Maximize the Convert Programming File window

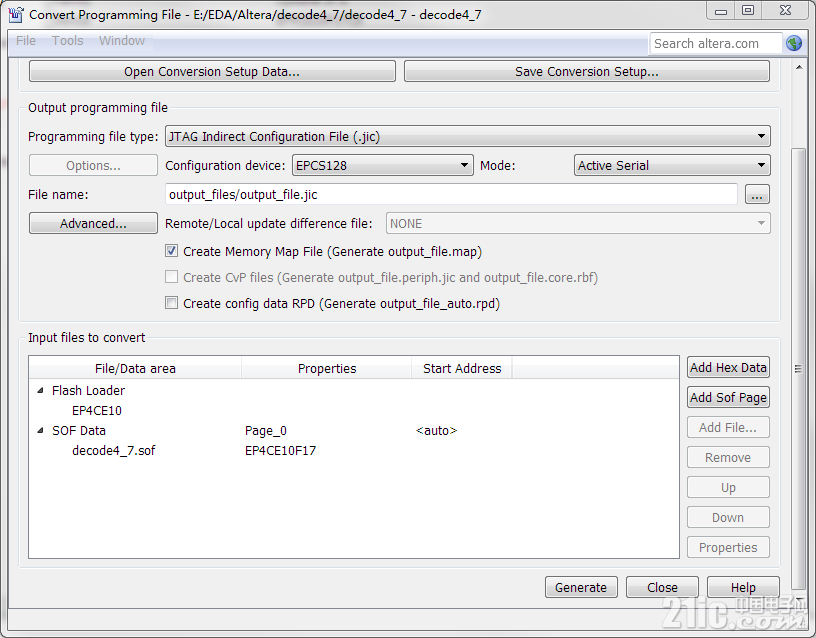coord(748,11)
